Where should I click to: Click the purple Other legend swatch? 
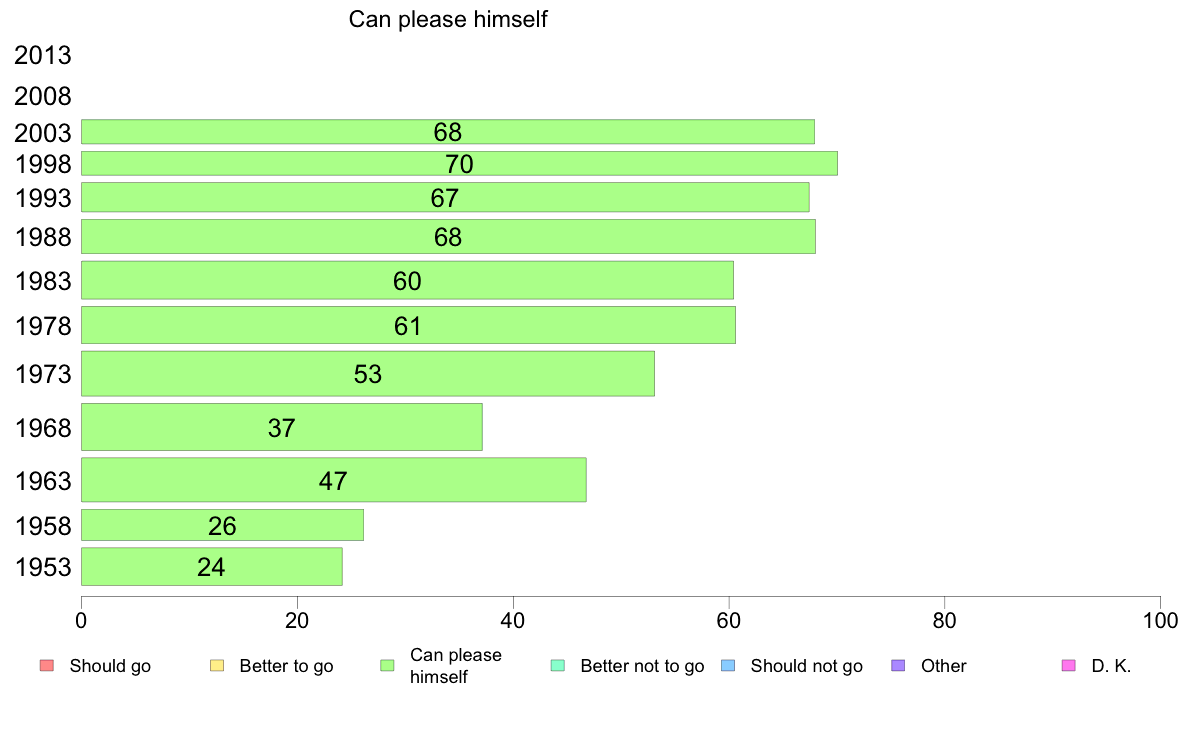click(899, 666)
